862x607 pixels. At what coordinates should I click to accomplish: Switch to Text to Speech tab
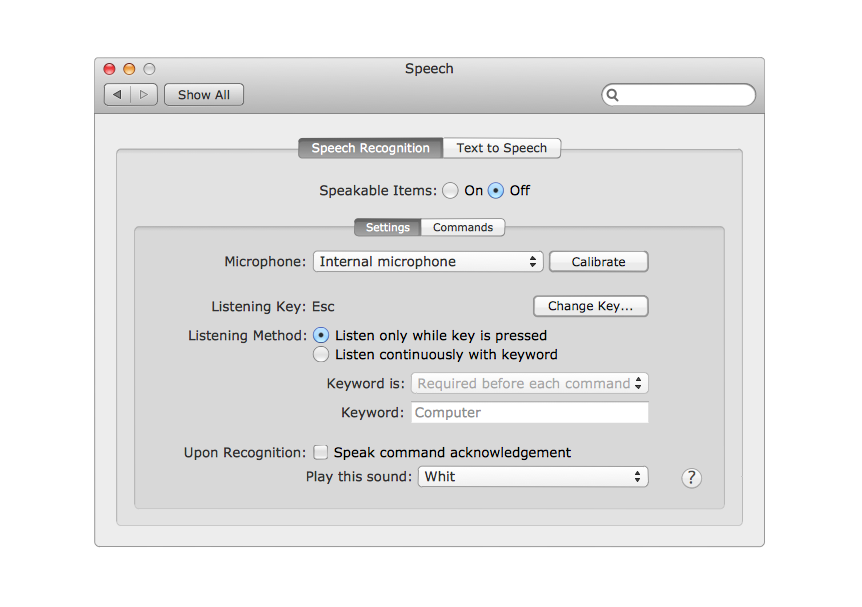click(501, 148)
